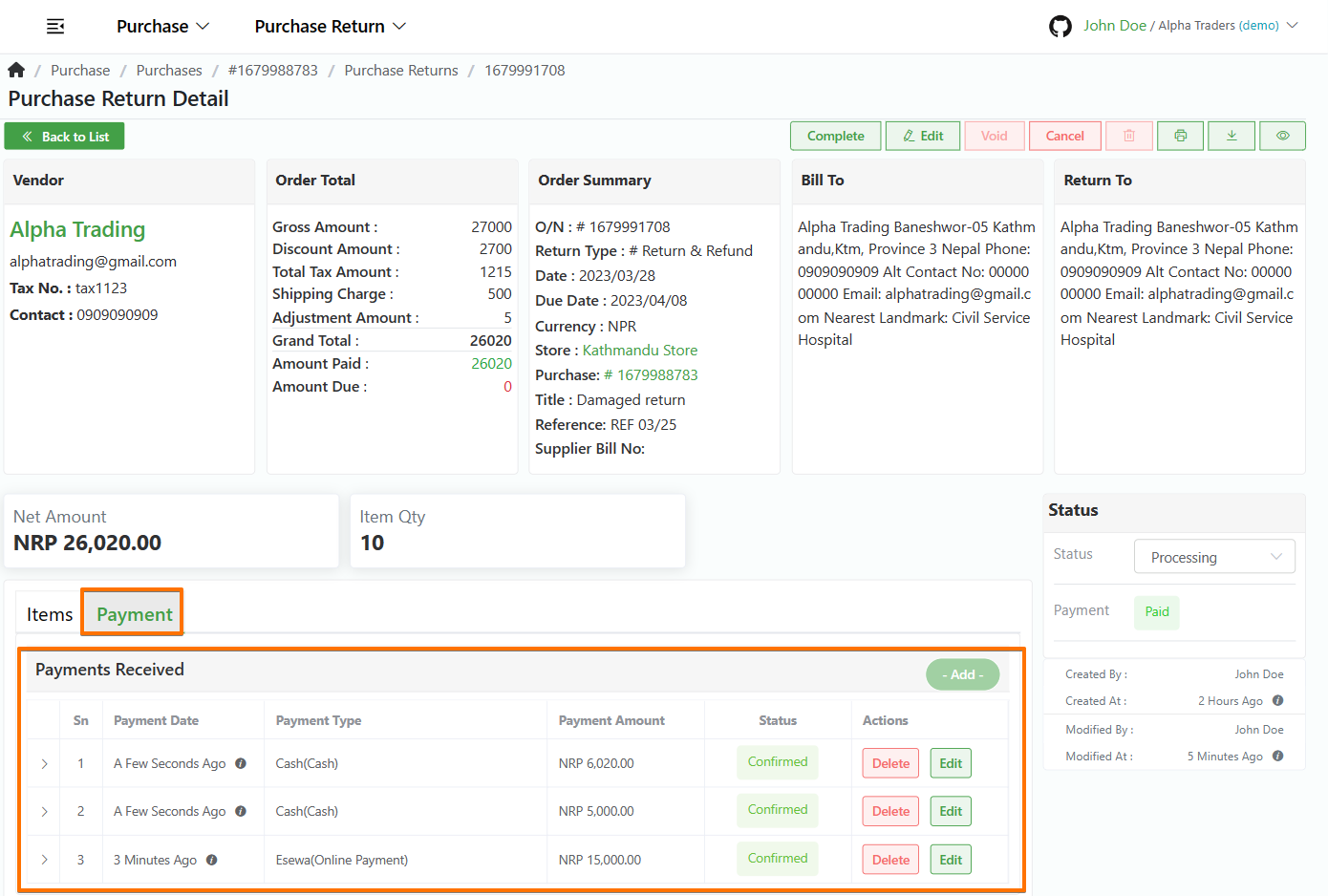The width and height of the screenshot is (1328, 896).
Task: Click the Add payment button
Action: pyautogui.click(x=962, y=674)
